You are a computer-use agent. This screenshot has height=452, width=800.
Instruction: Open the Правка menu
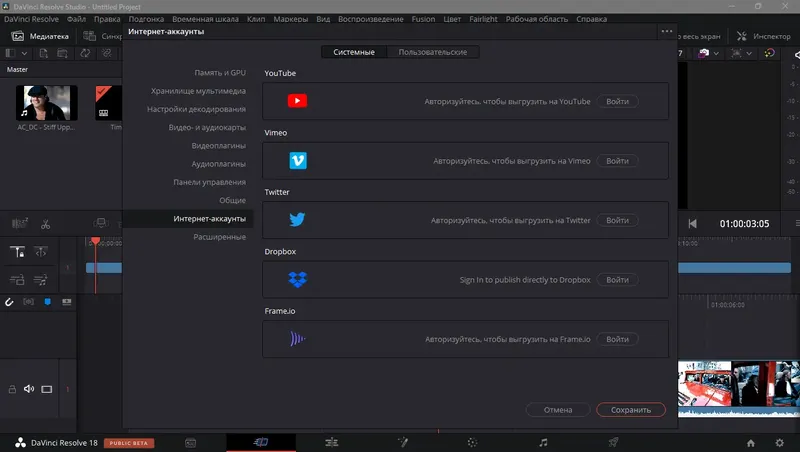(107, 19)
